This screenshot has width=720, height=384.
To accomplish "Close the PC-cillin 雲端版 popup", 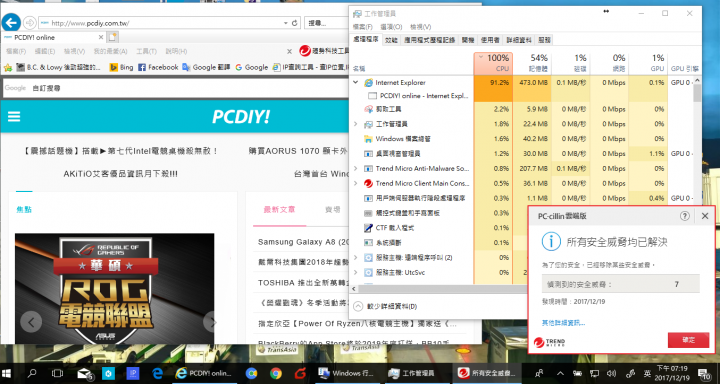I will point(705,216).
